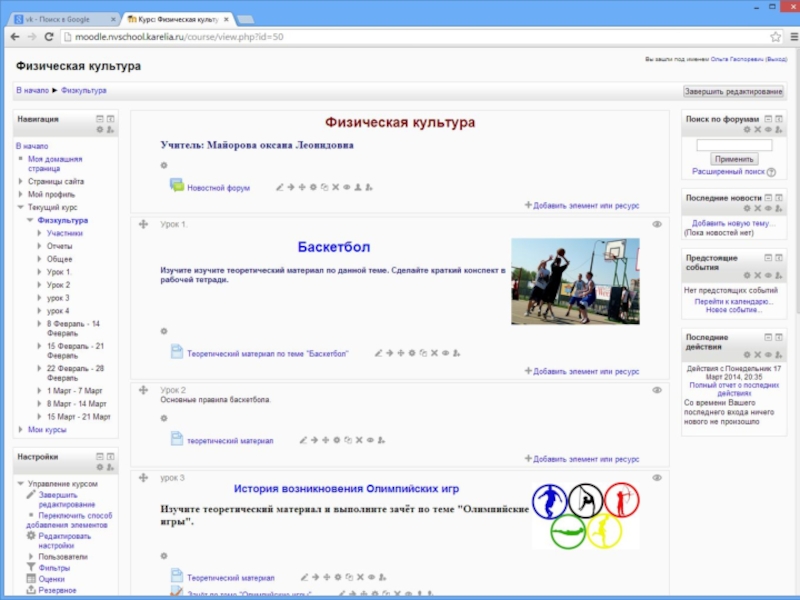Toggle visibility eye for Урок 1 section
Screen dimensions: 800x600
657,224
